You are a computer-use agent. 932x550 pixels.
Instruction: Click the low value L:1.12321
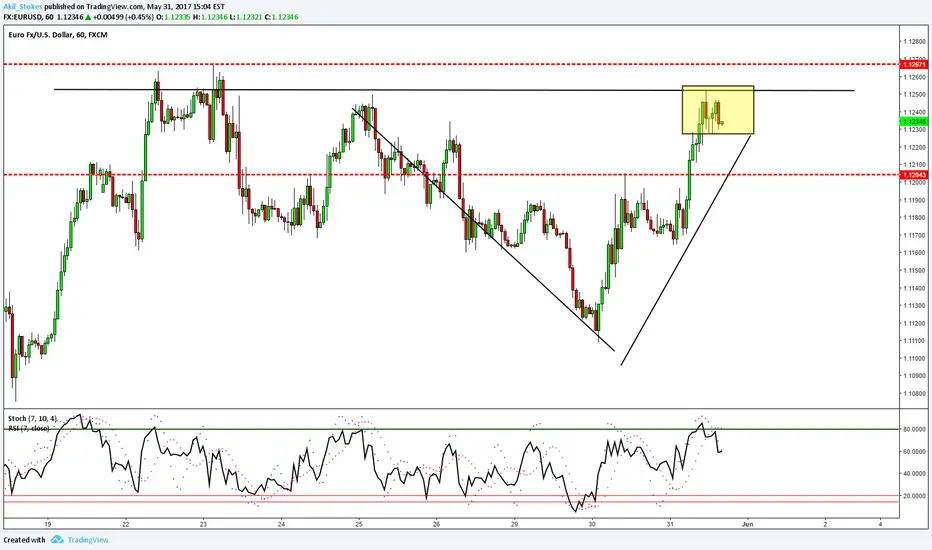tap(246, 17)
